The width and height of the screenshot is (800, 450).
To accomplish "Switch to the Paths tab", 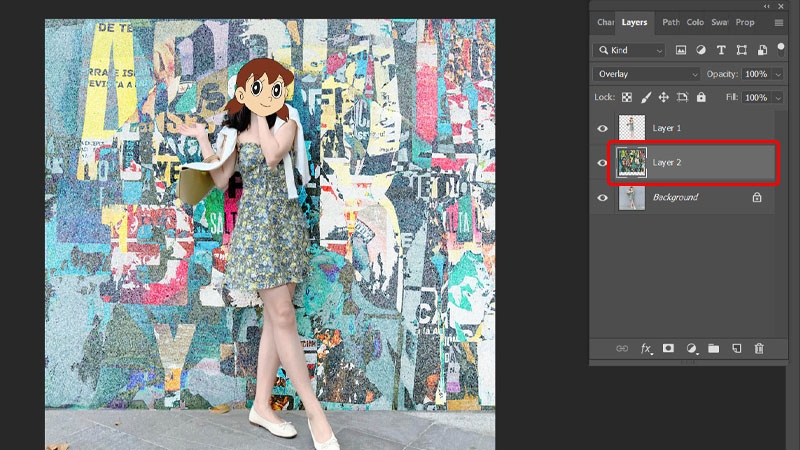I will (x=671, y=22).
